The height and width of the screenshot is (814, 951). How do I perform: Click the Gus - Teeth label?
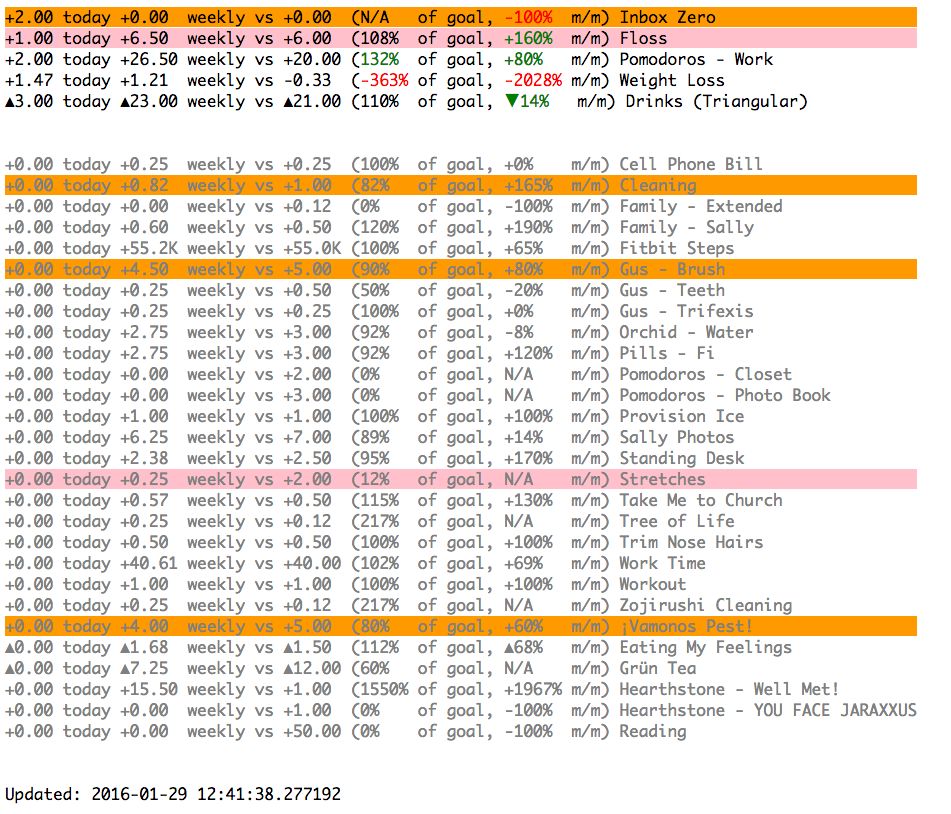coord(671,291)
